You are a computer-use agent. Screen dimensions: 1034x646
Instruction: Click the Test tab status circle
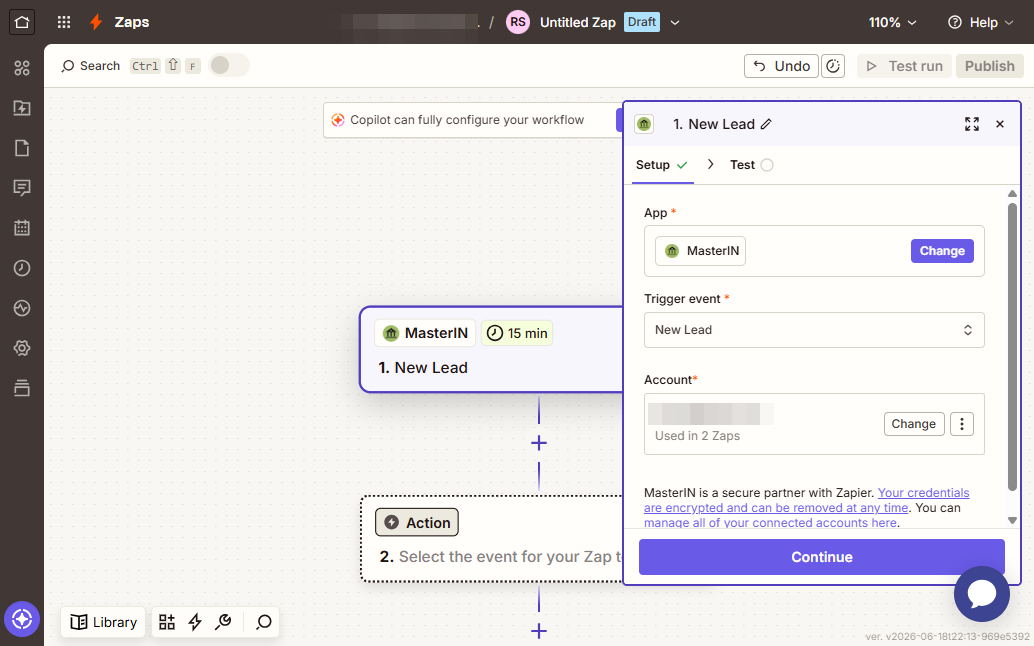767,165
